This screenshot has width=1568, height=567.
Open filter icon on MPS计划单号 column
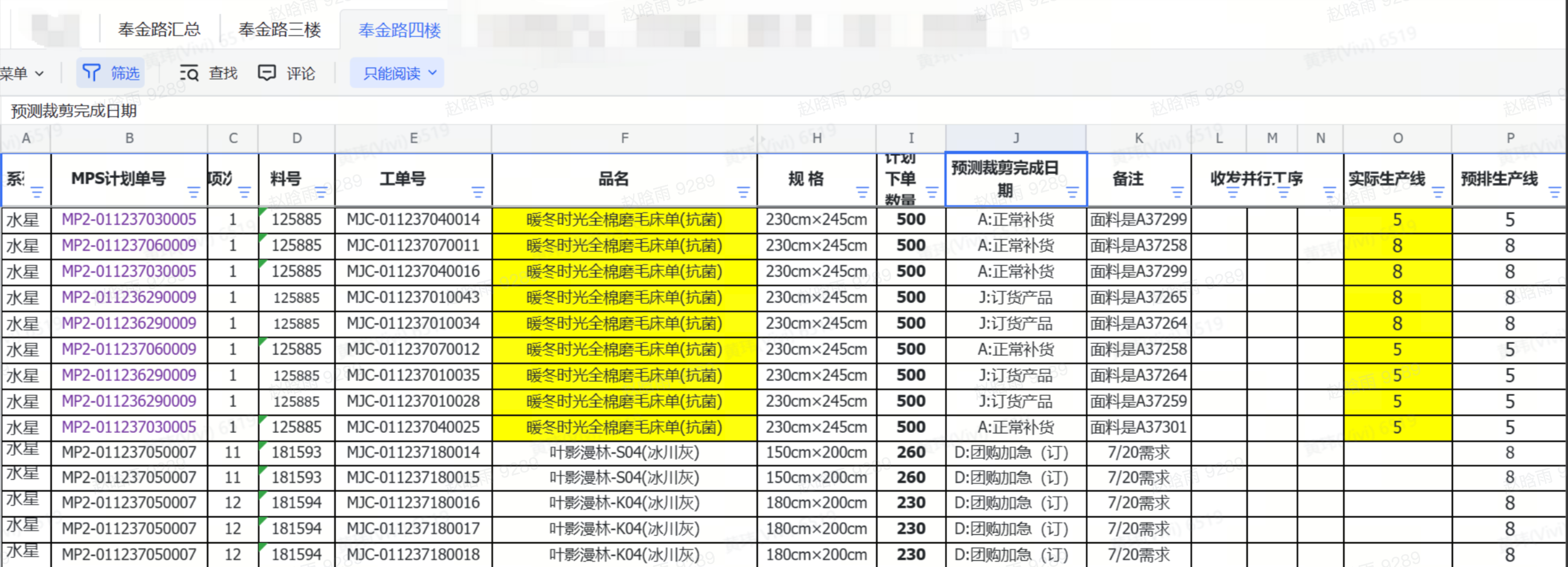pos(193,193)
